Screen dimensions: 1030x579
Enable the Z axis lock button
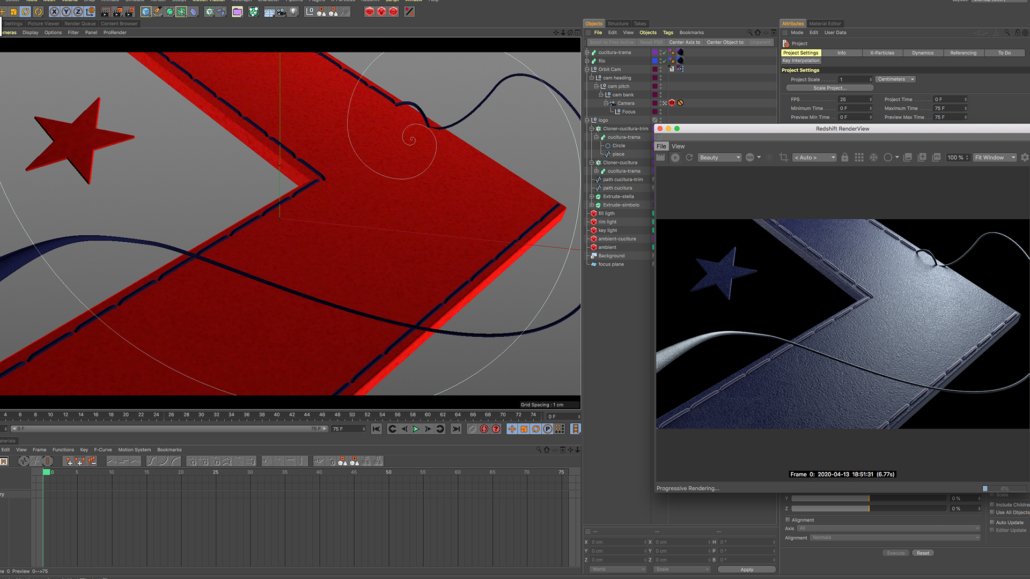(78, 12)
